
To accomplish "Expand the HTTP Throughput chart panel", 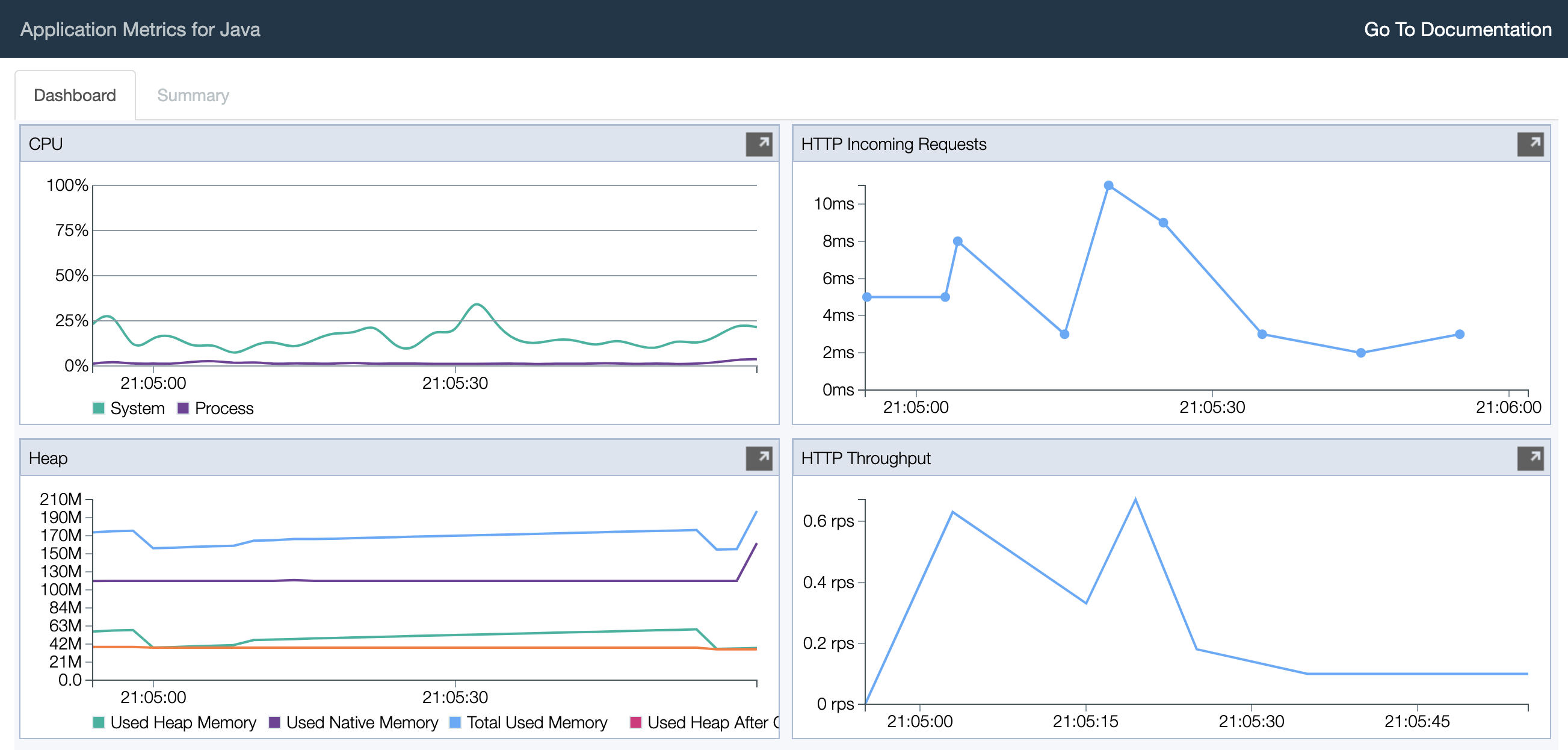I will click(1529, 459).
